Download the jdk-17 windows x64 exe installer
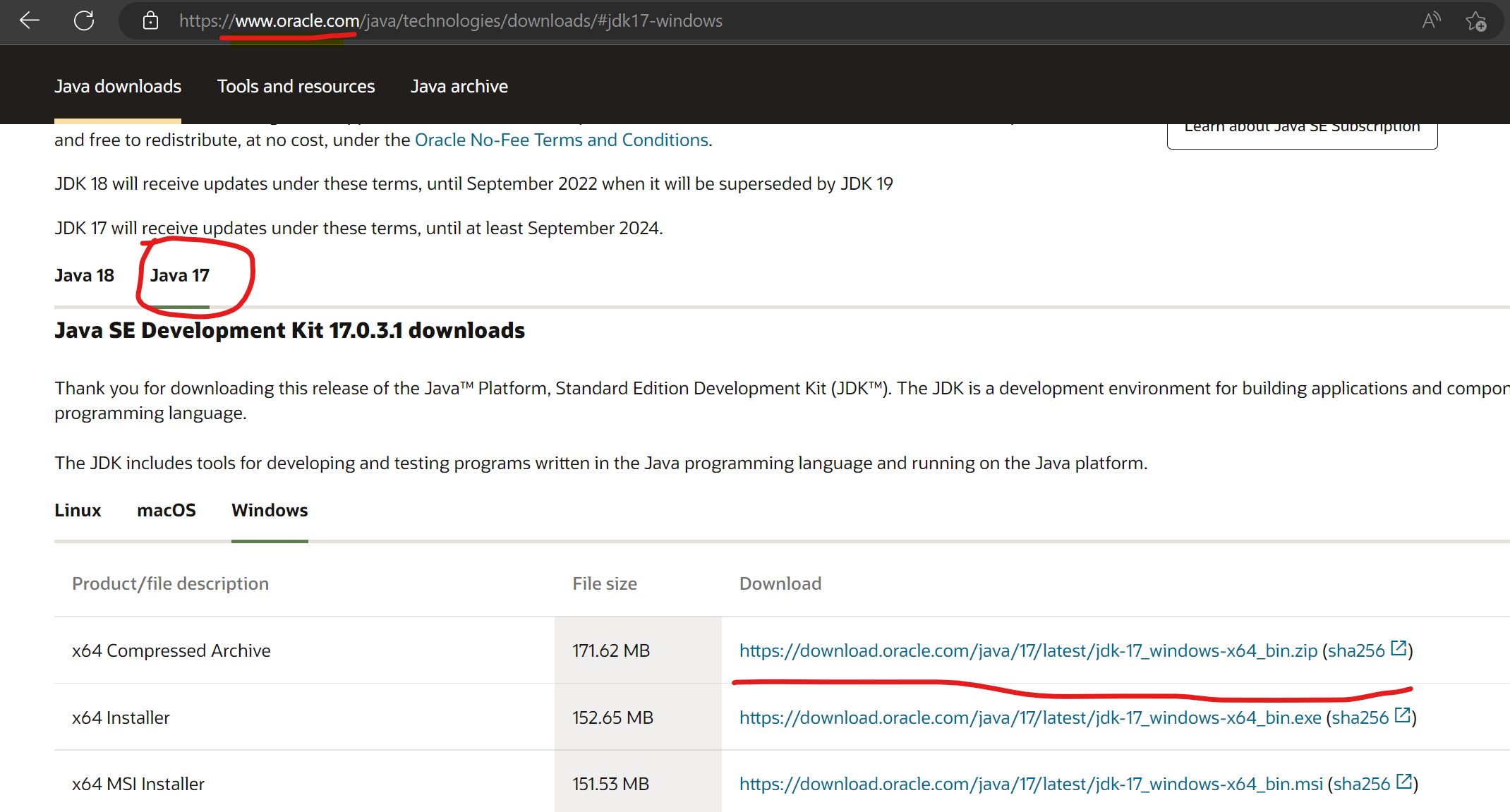Viewport: 1510px width, 812px height. click(1030, 717)
